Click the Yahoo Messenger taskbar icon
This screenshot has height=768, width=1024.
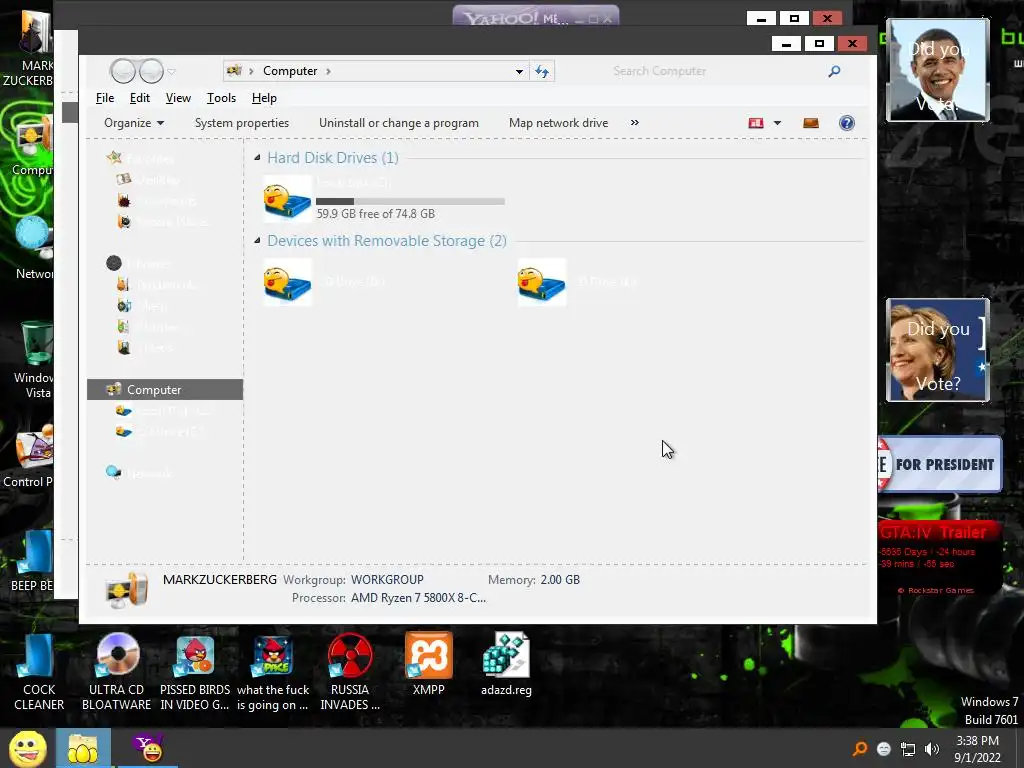[149, 748]
